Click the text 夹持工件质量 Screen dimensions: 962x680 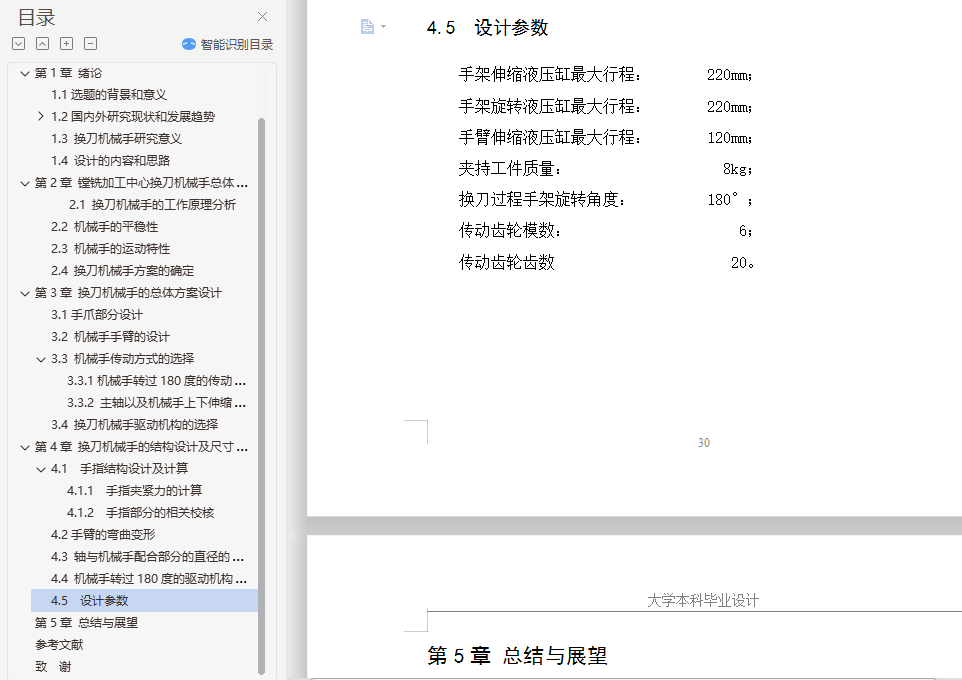pos(510,169)
